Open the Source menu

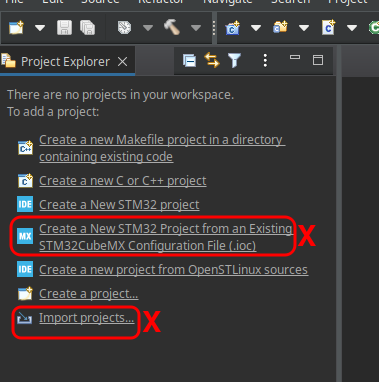tap(100, 2)
